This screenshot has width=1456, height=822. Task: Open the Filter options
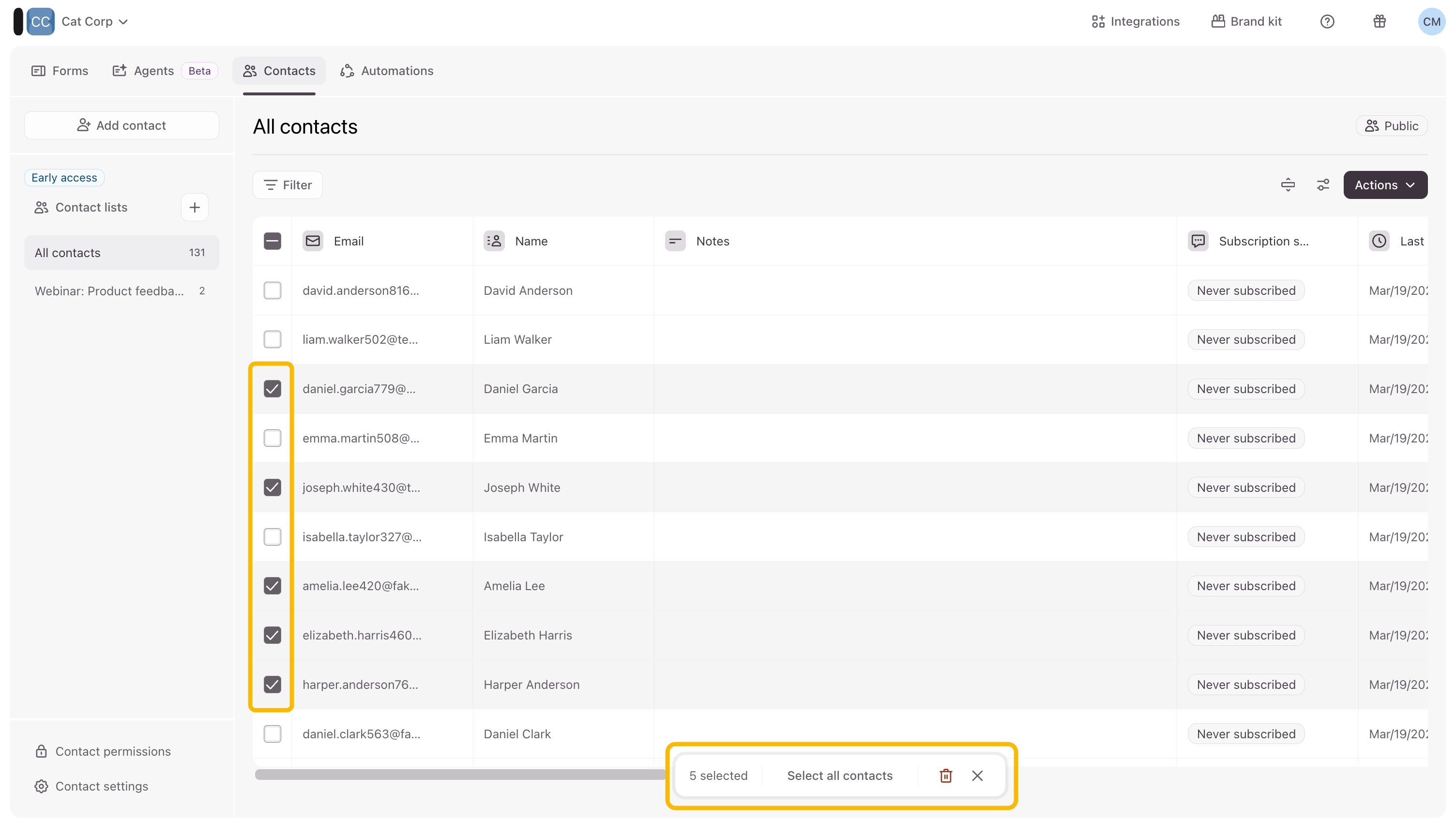pos(288,185)
